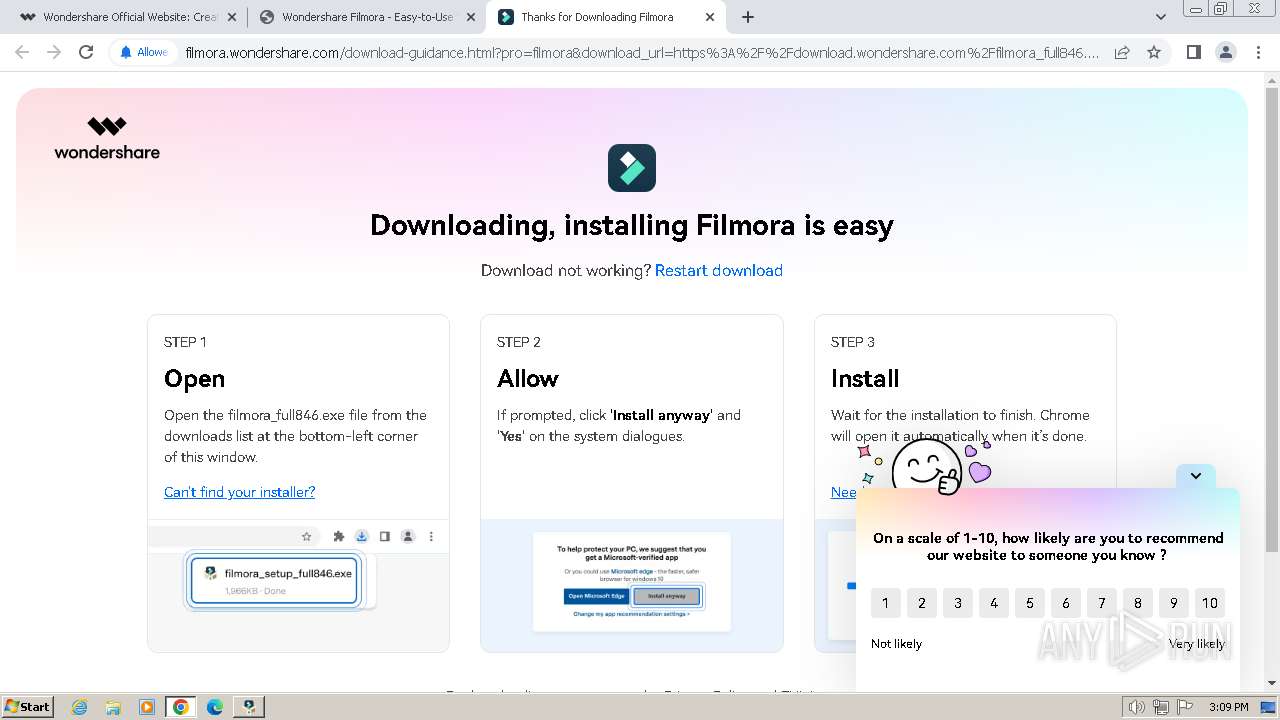Screen dimensions: 1280x720
Task: Click the Open heading in Step 1
Action: (x=194, y=379)
